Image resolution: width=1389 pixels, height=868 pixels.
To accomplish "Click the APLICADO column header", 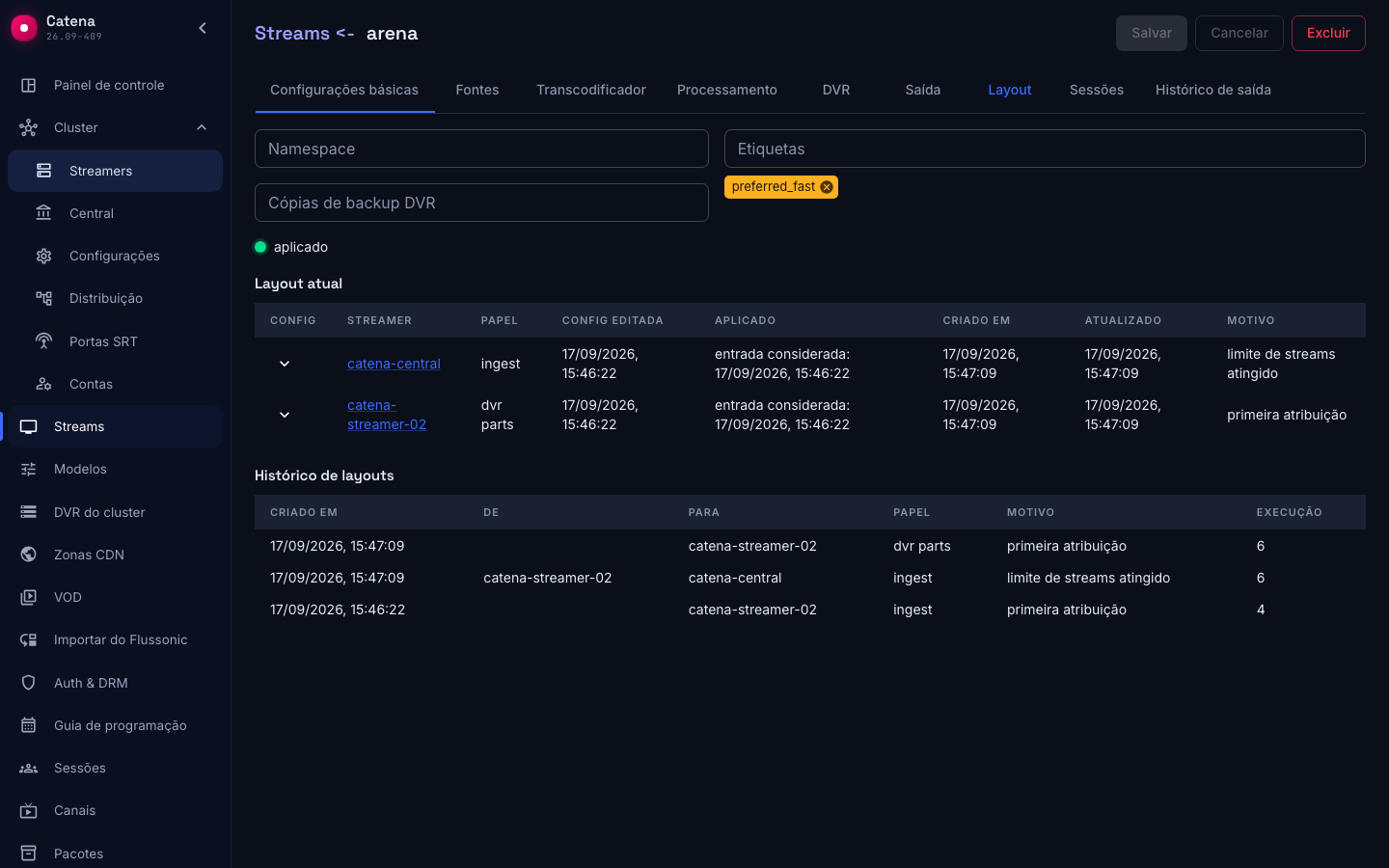I will click(x=745, y=320).
